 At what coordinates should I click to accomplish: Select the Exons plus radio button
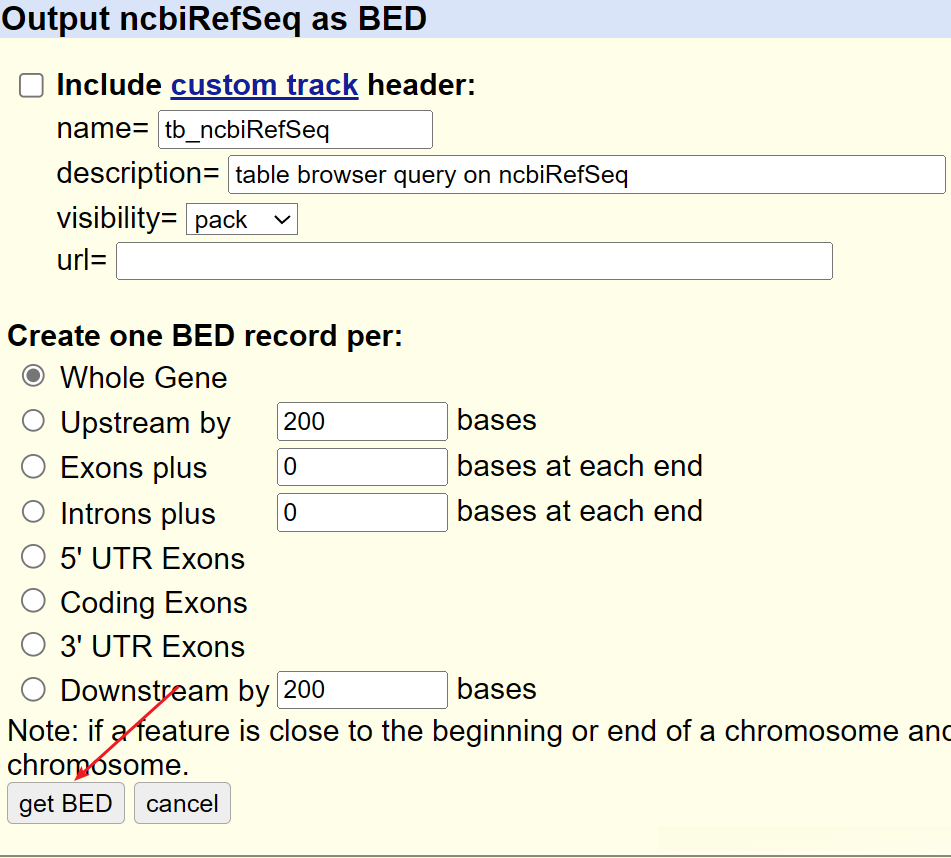click(x=34, y=467)
